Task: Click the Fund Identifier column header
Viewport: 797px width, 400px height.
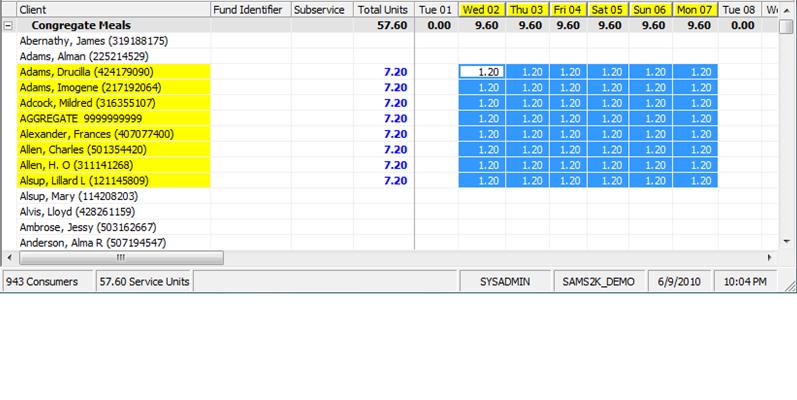Action: pyautogui.click(x=251, y=9)
